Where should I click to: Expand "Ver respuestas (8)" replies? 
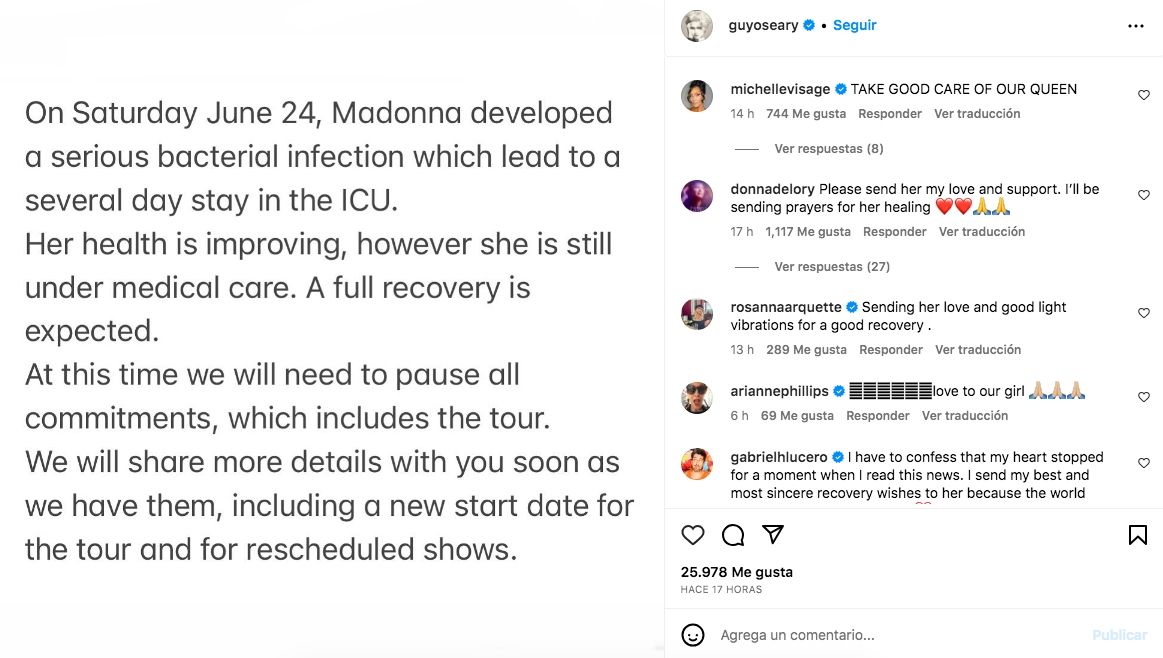coord(829,149)
